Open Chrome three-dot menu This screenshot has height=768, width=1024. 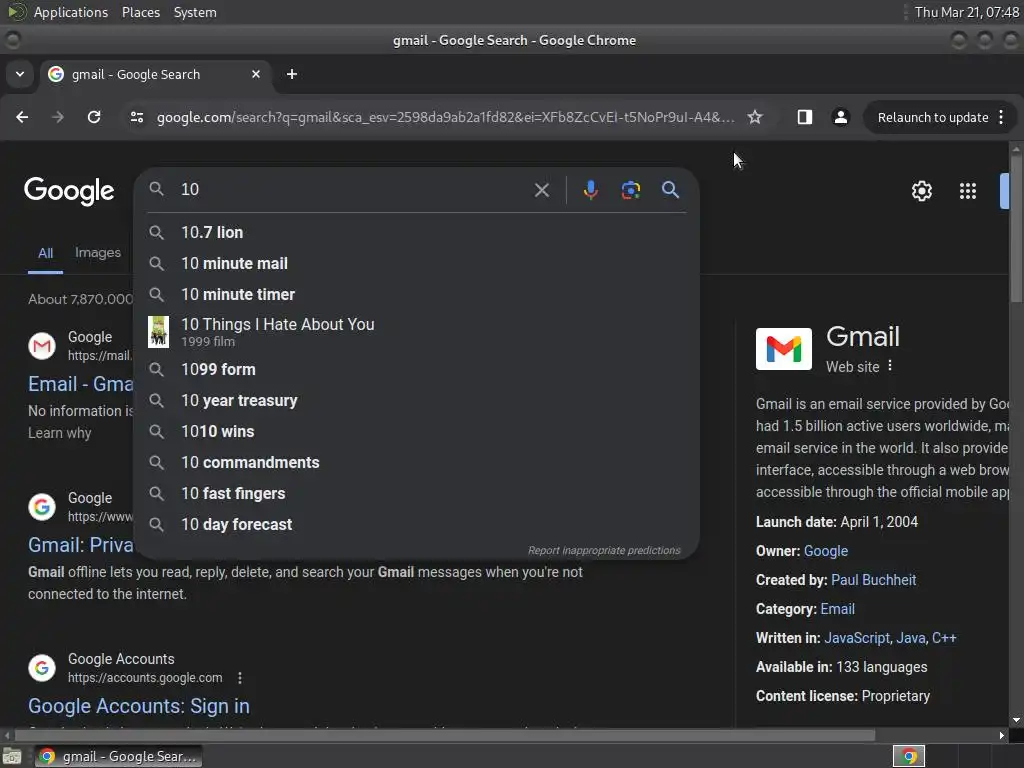1001,117
